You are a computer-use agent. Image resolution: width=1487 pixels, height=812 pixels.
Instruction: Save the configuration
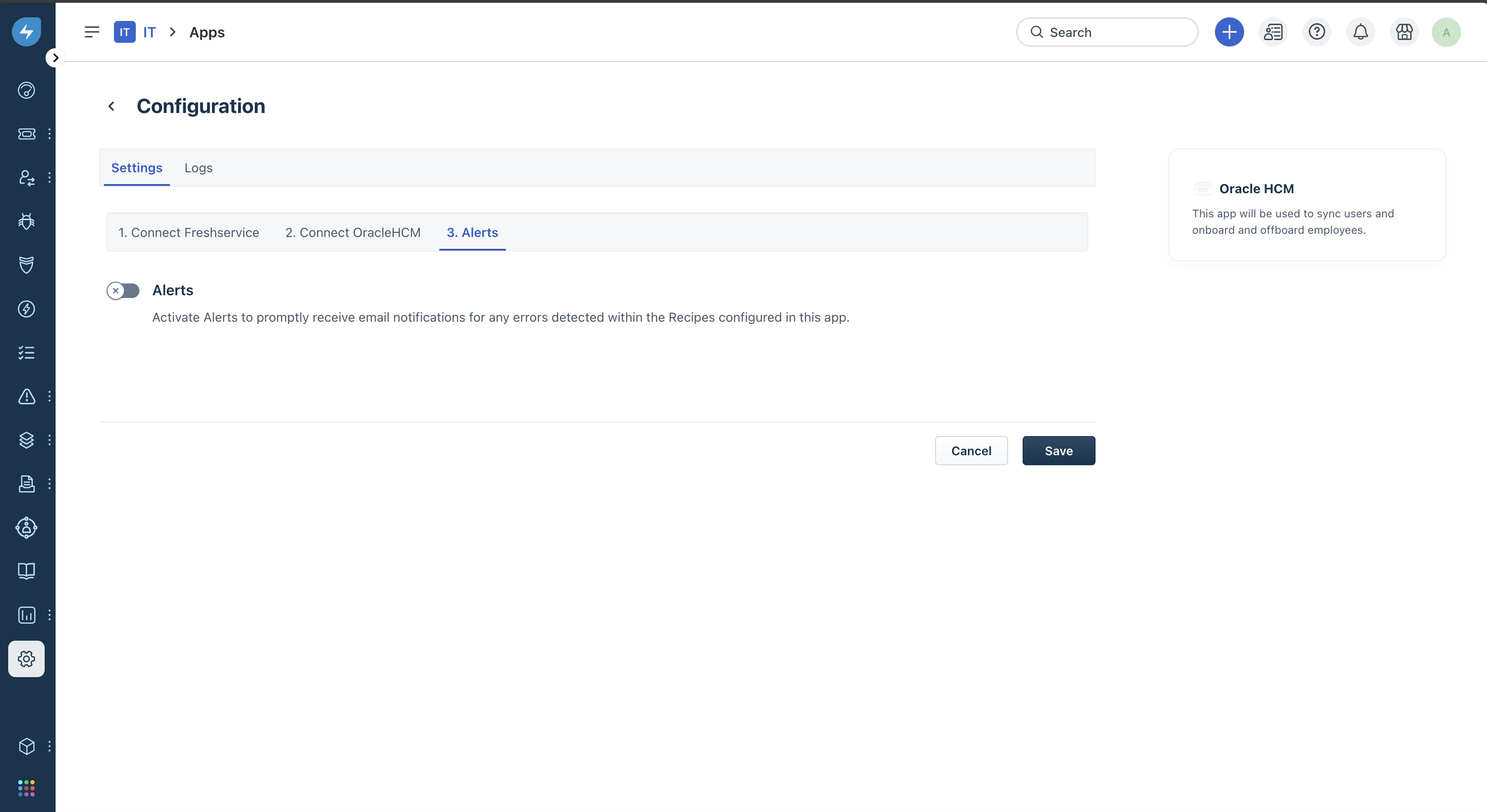tap(1058, 451)
